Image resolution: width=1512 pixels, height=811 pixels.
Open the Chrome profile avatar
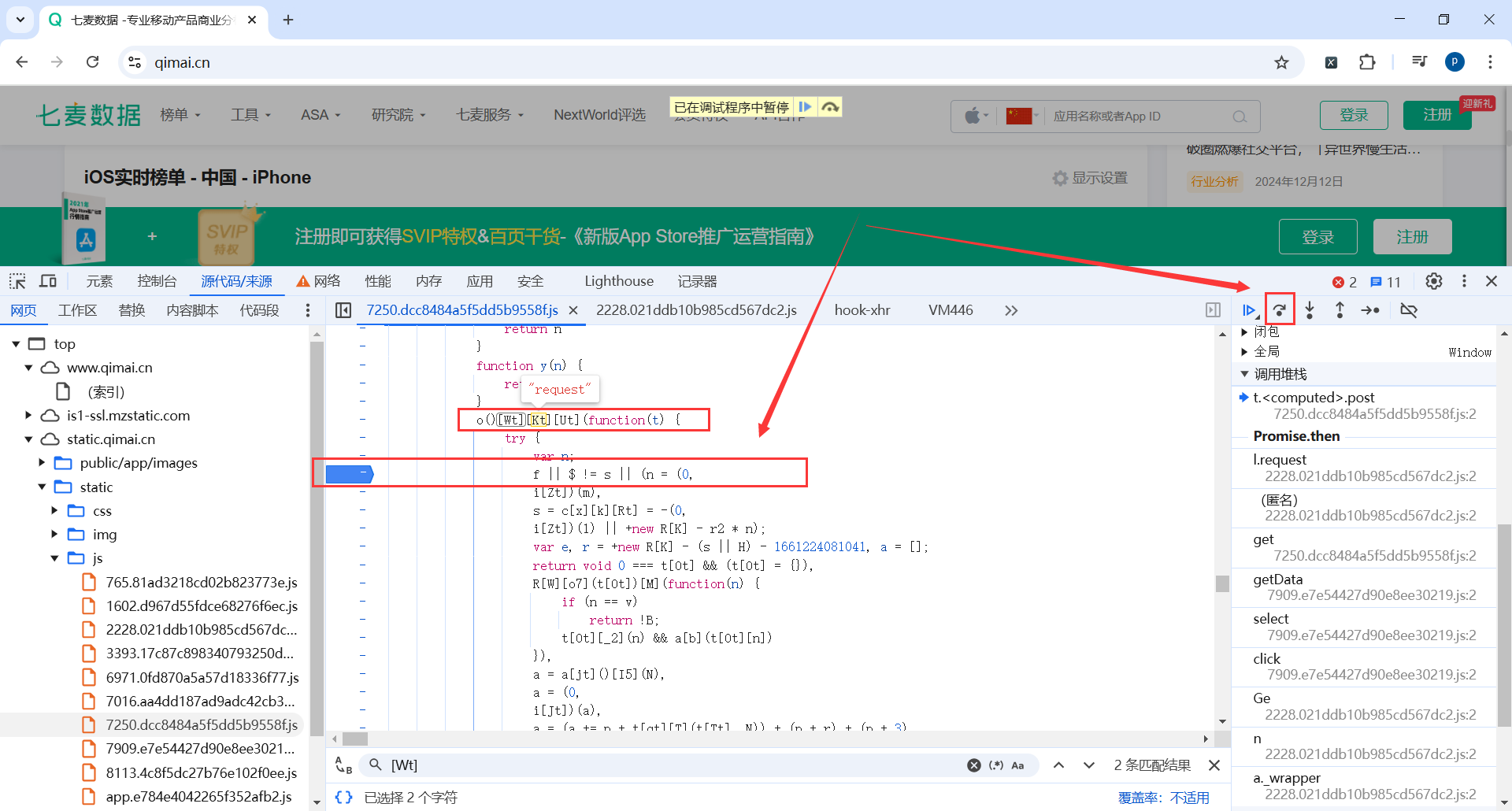coord(1455,62)
